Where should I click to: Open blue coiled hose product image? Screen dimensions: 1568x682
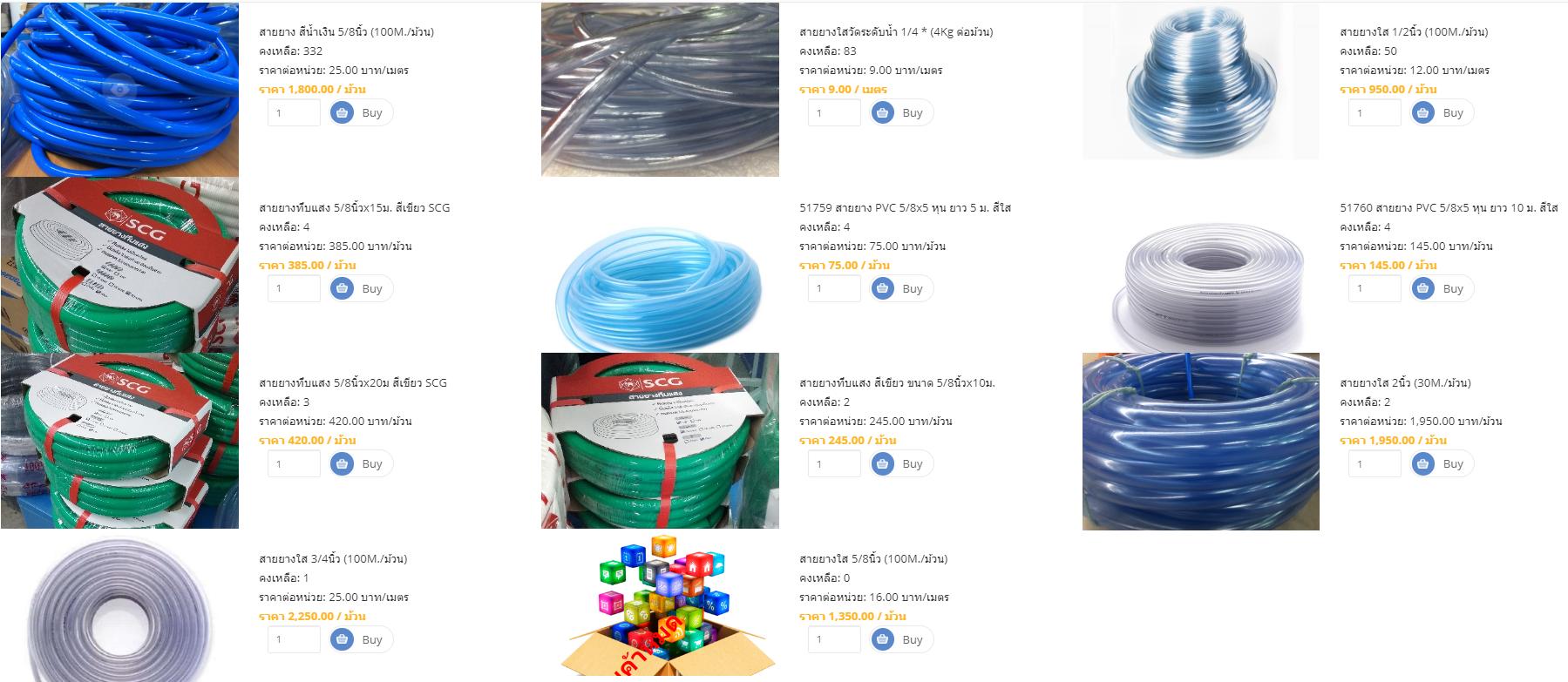(119, 90)
